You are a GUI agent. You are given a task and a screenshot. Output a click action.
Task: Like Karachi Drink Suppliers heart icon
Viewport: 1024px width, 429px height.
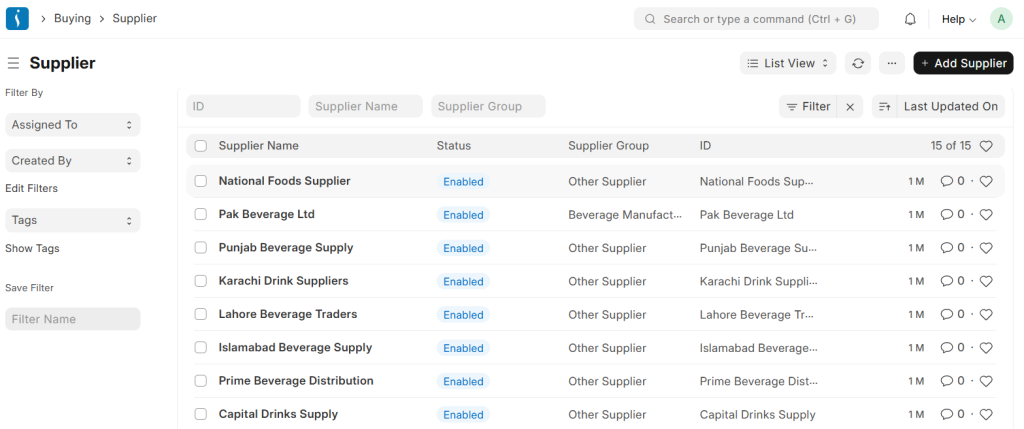986,281
